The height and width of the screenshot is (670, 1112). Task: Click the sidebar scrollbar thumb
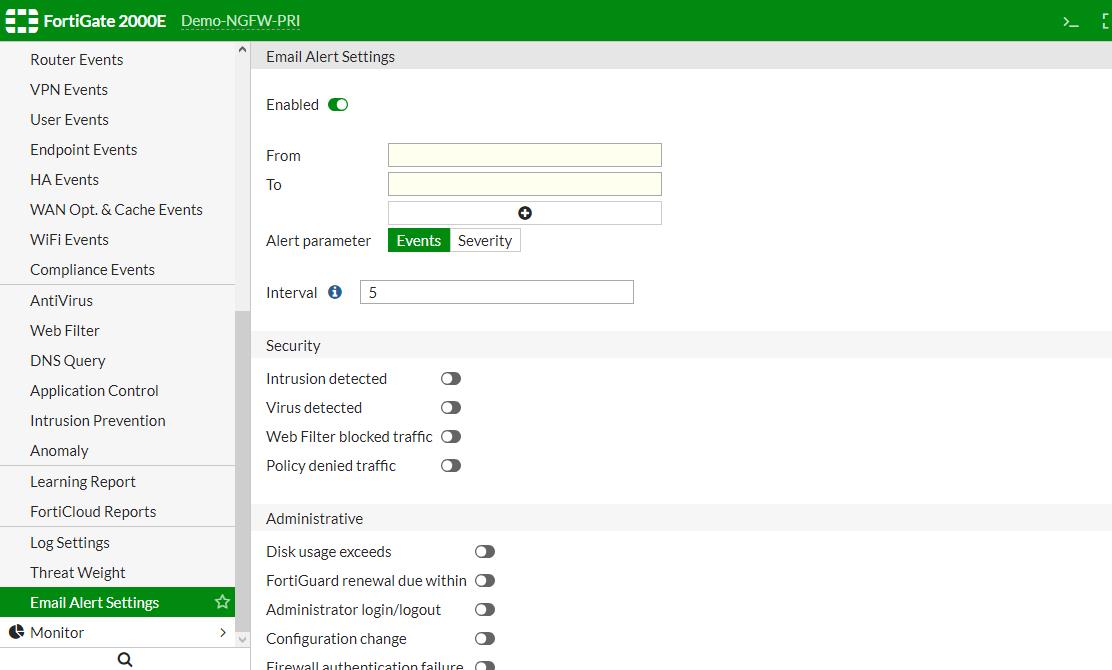[x=242, y=471]
